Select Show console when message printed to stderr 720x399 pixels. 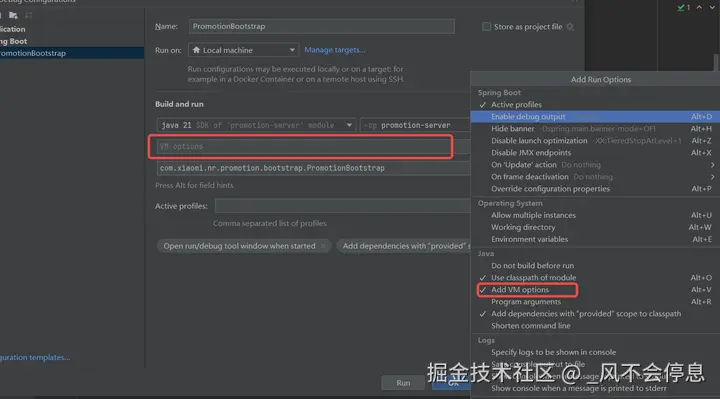coord(595,388)
